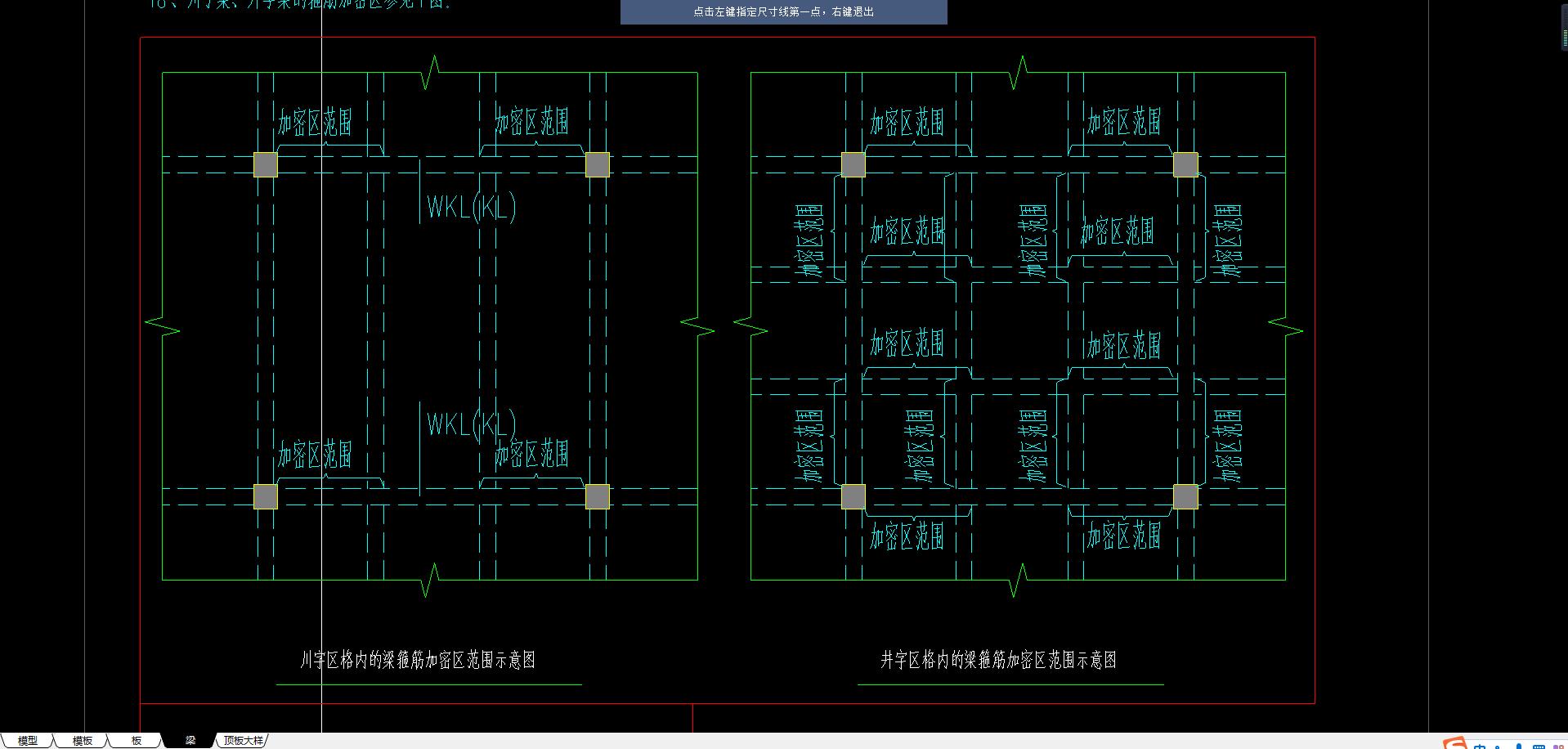The width and height of the screenshot is (1568, 749).
Task: Click the 川字区格内的梁箍筋加密区范围示意图 title text
Action: coord(418,660)
